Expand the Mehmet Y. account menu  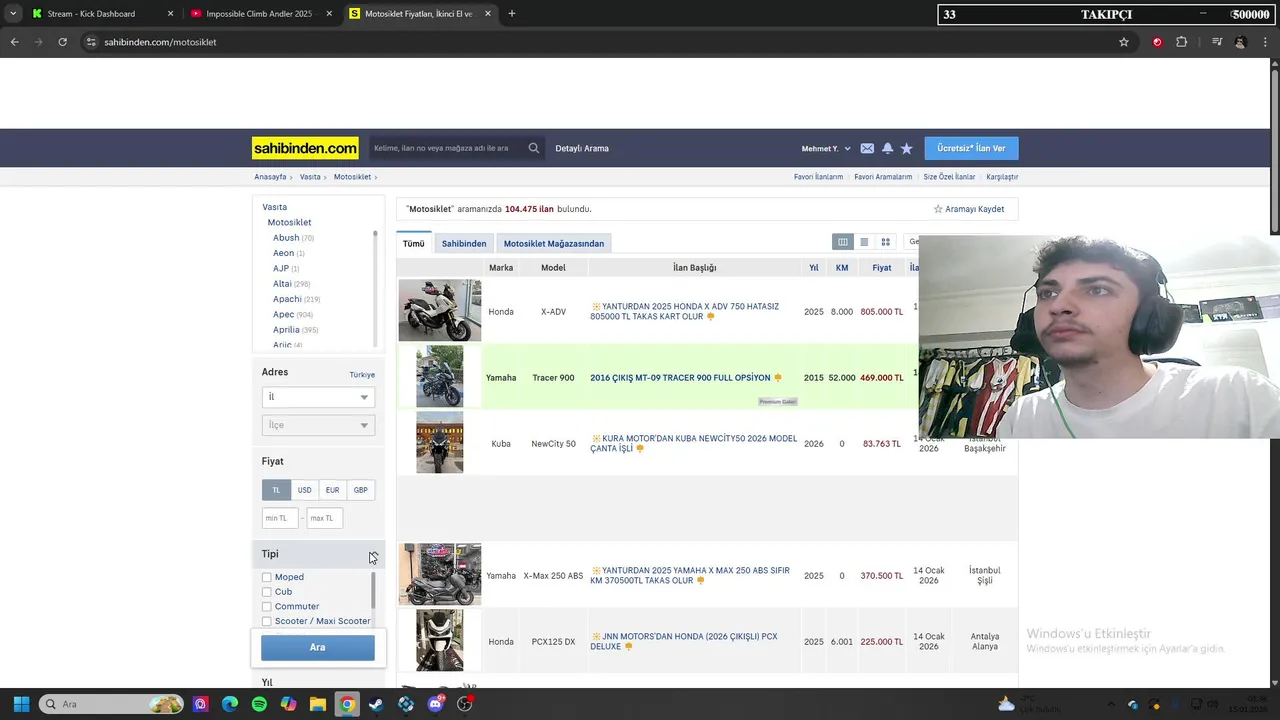click(x=826, y=148)
